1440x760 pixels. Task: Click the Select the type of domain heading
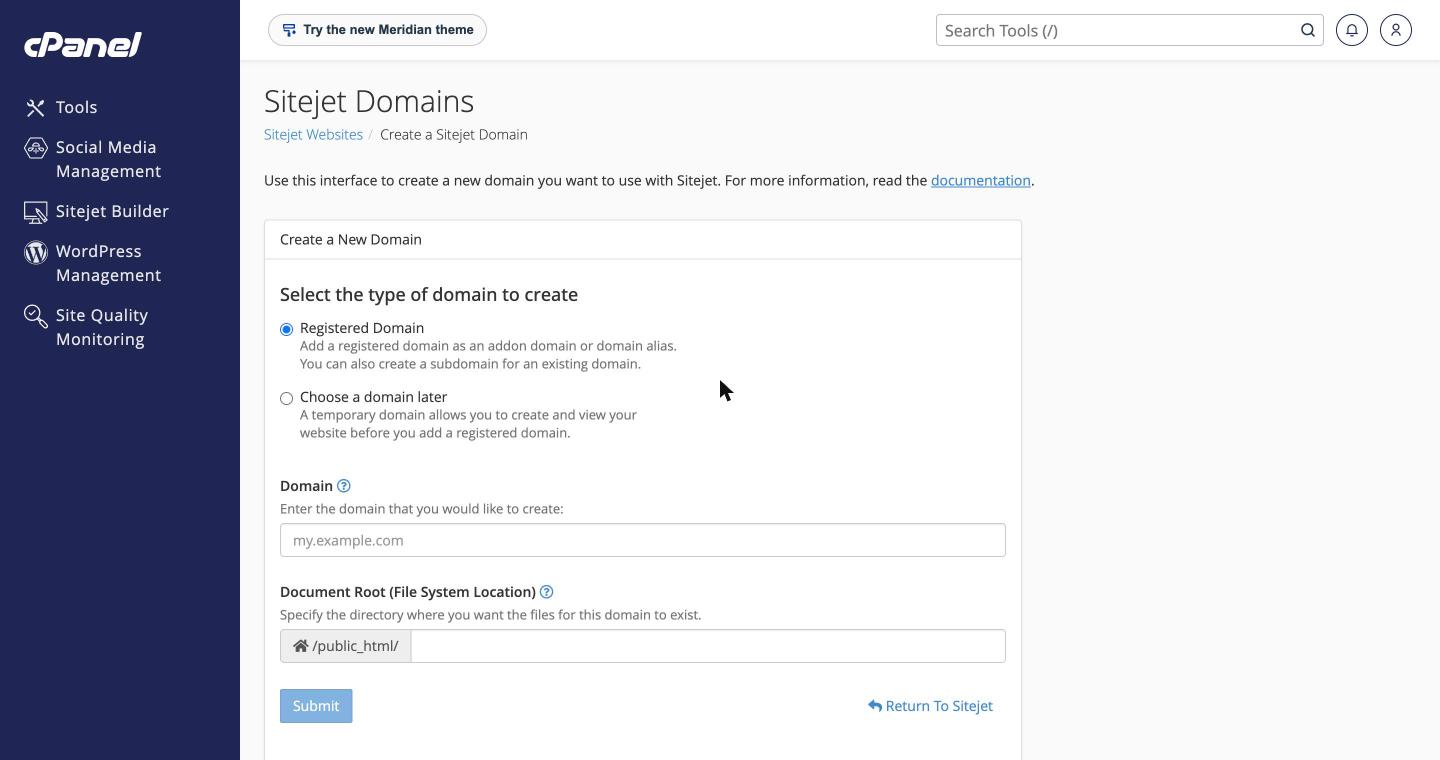click(429, 294)
